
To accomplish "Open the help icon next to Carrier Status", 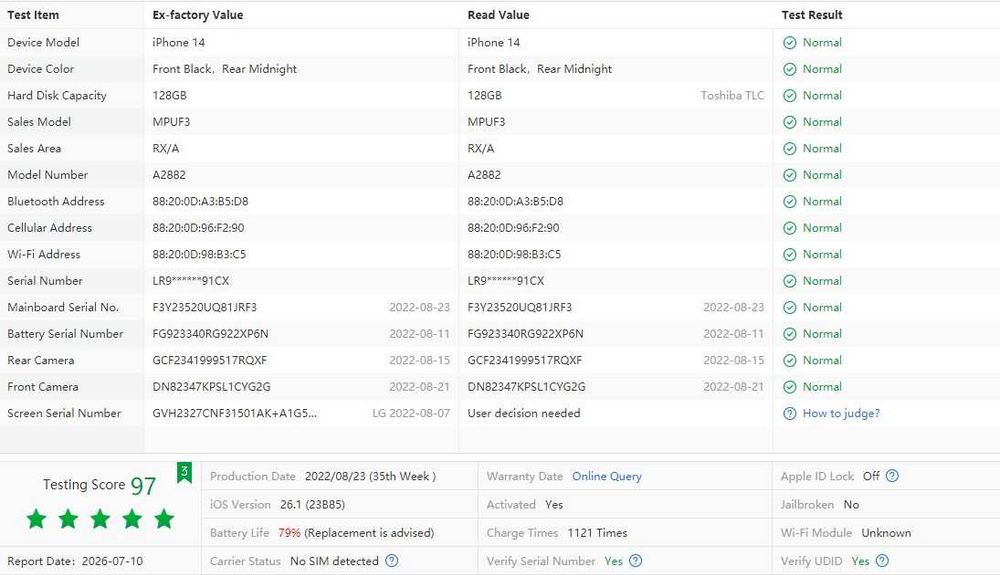I will coord(392,560).
